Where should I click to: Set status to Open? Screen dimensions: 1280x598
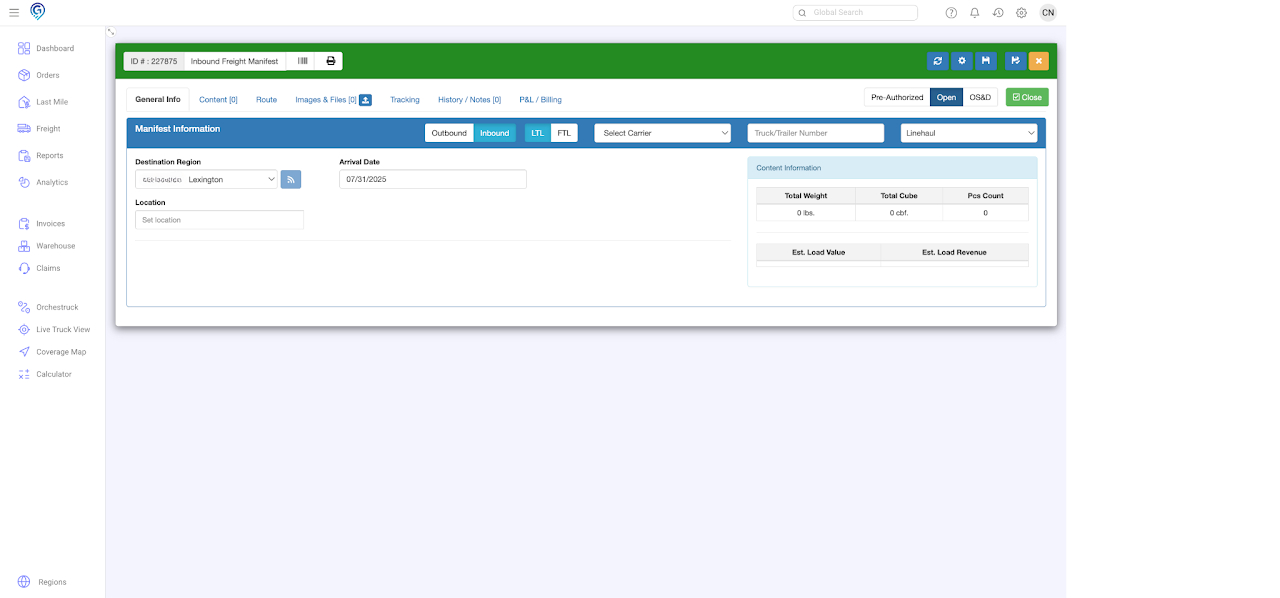pos(946,97)
